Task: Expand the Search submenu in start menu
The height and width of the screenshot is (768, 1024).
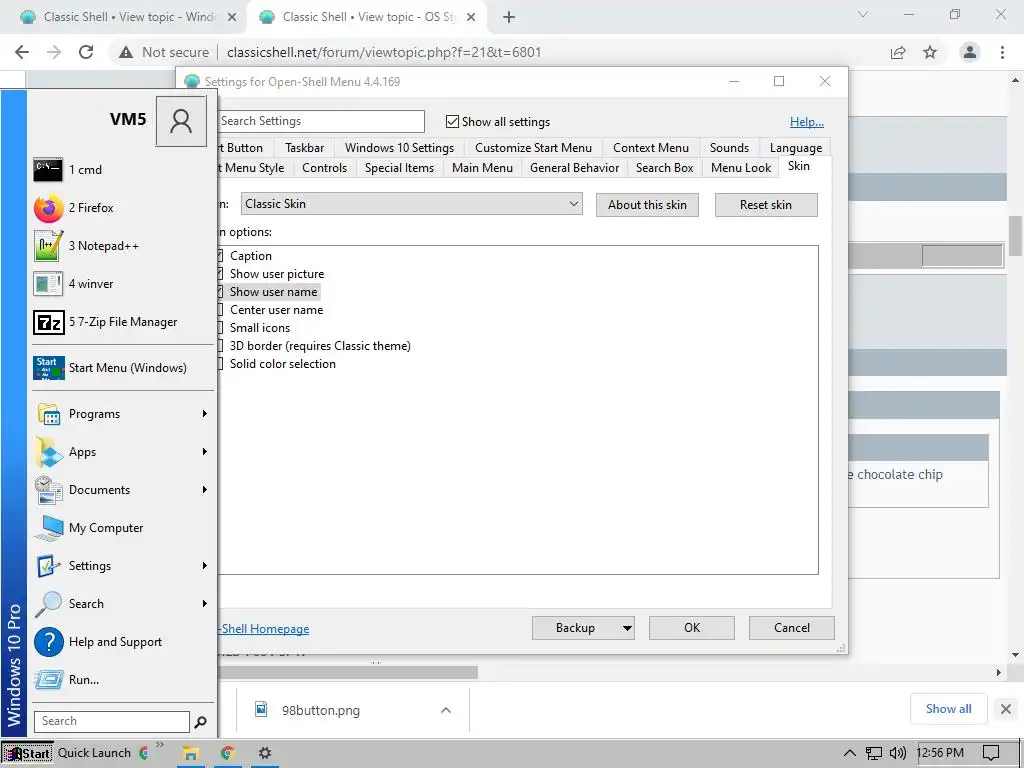Action: [204, 603]
